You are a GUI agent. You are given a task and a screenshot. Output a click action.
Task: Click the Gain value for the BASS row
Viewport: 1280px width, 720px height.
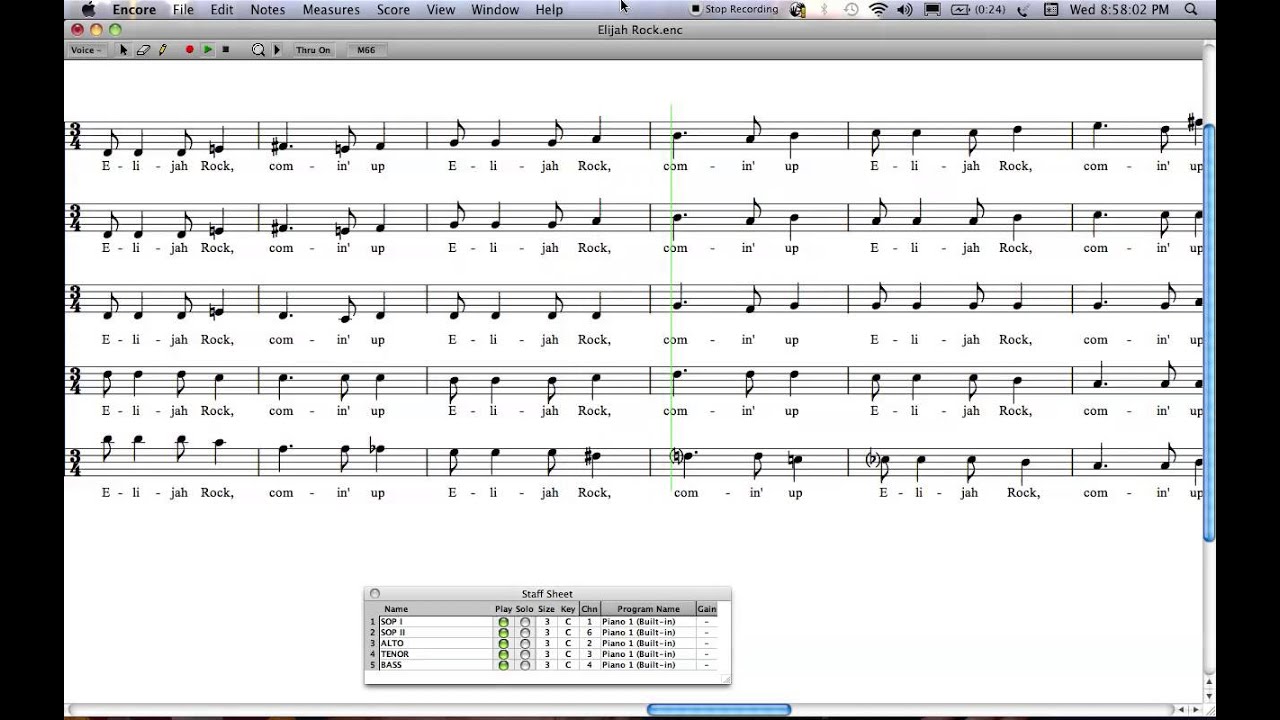706,665
